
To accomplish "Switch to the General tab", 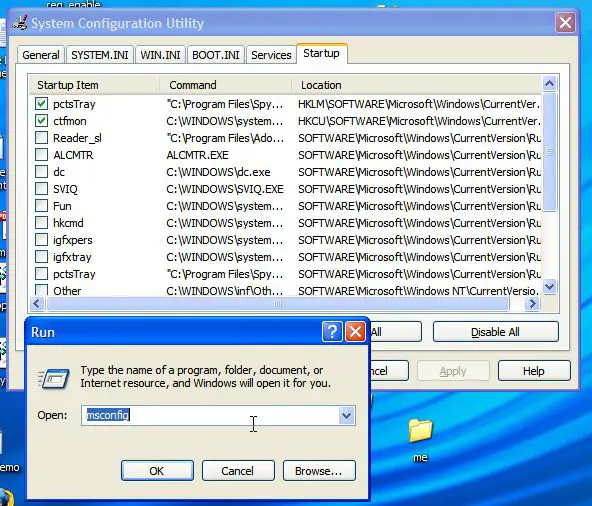I will click(x=41, y=55).
